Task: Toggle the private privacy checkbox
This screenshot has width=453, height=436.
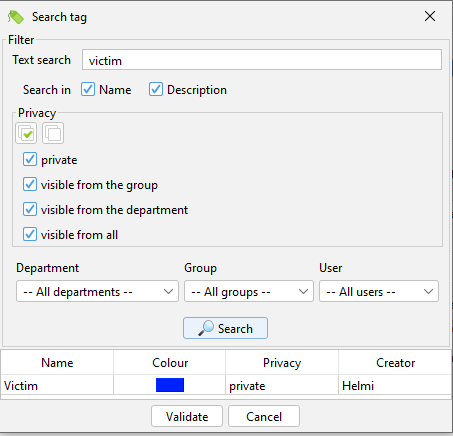Action: 30,159
